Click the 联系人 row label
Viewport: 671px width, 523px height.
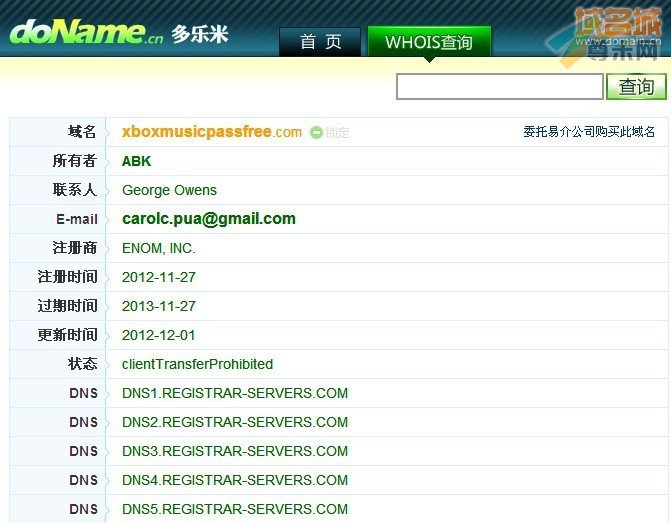pos(74,190)
